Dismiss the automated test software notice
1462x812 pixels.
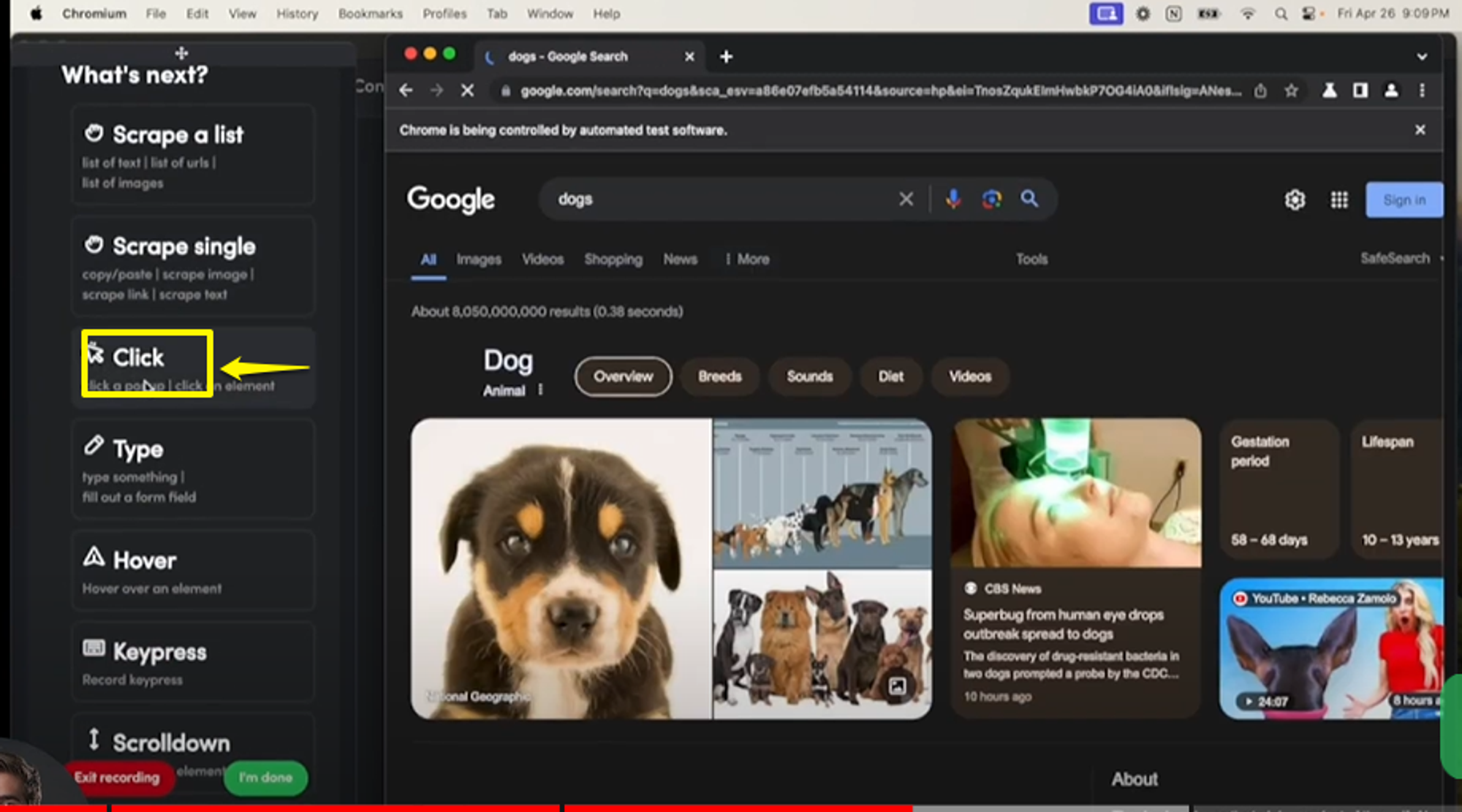pyautogui.click(x=1420, y=129)
